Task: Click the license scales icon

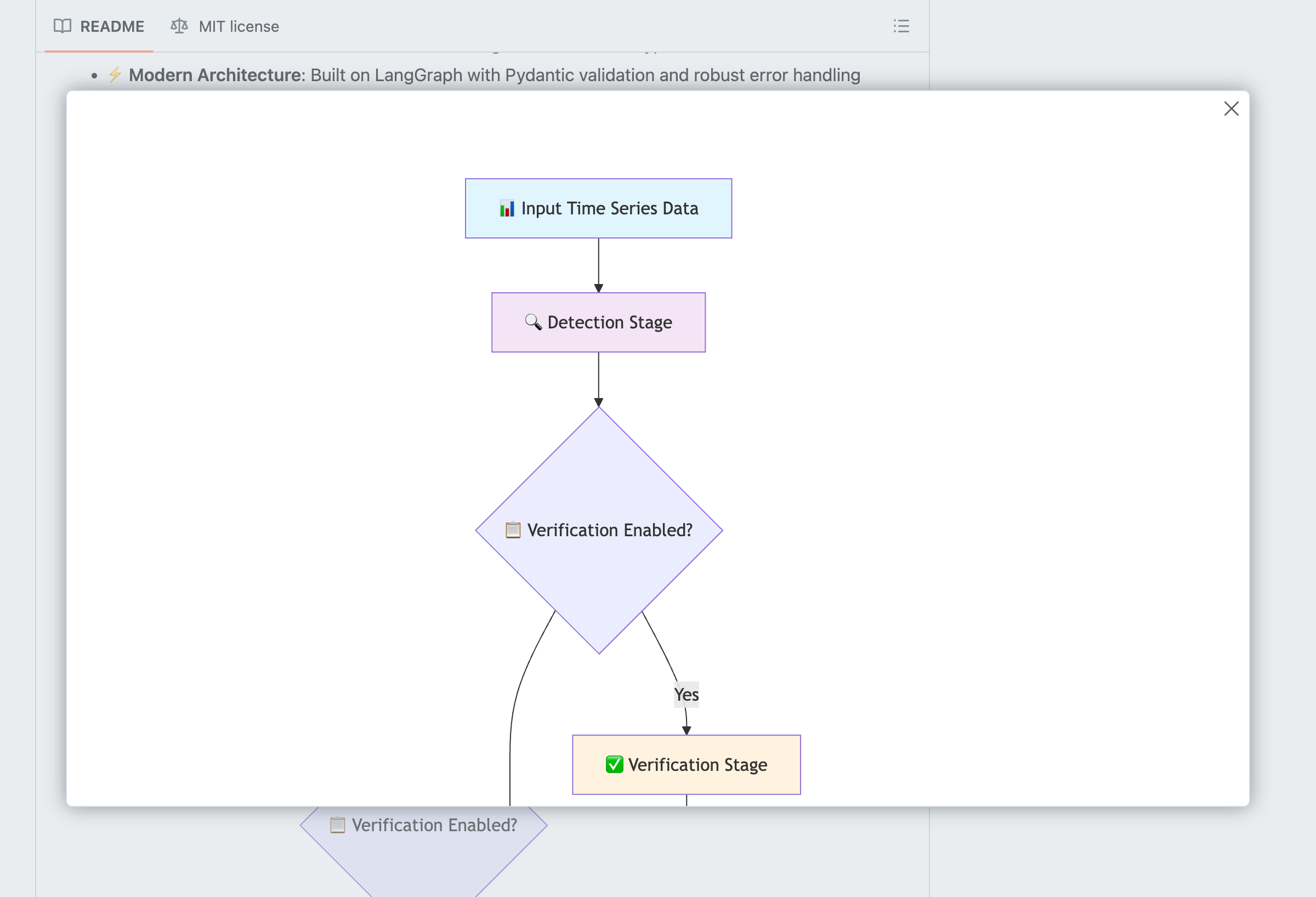Action: click(179, 26)
